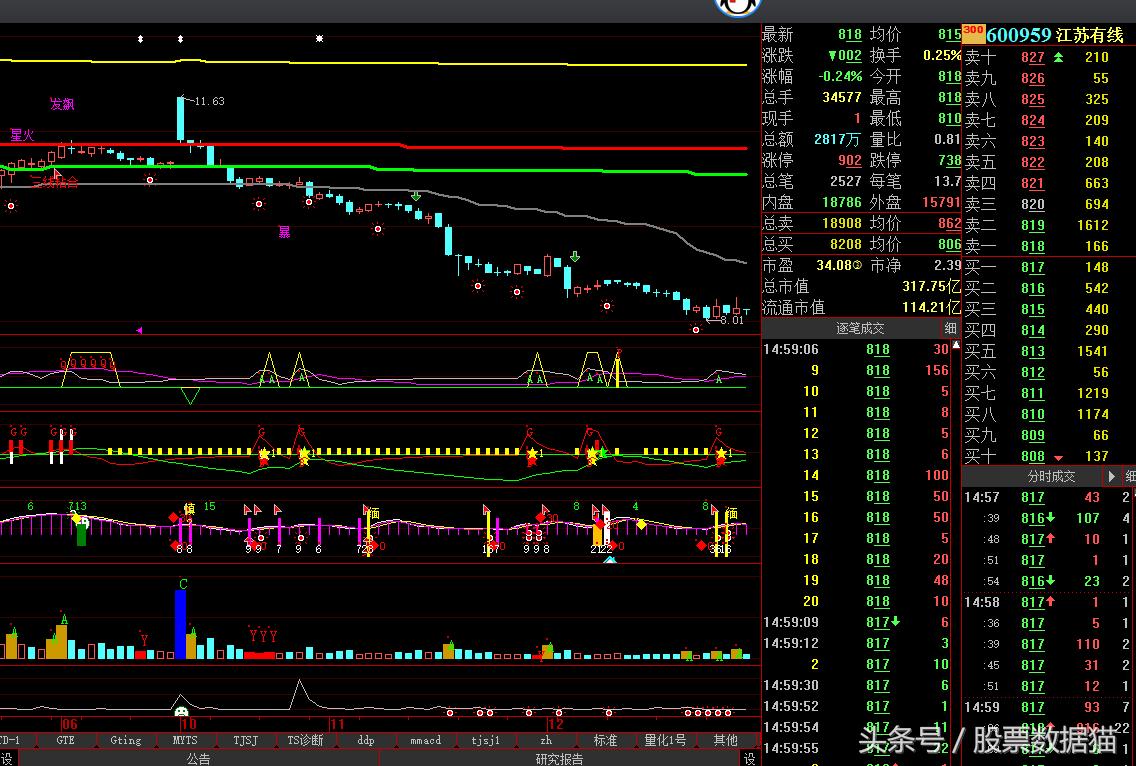Click the red 三线粘合 signal label
The width and height of the screenshot is (1136, 766).
pos(54,182)
